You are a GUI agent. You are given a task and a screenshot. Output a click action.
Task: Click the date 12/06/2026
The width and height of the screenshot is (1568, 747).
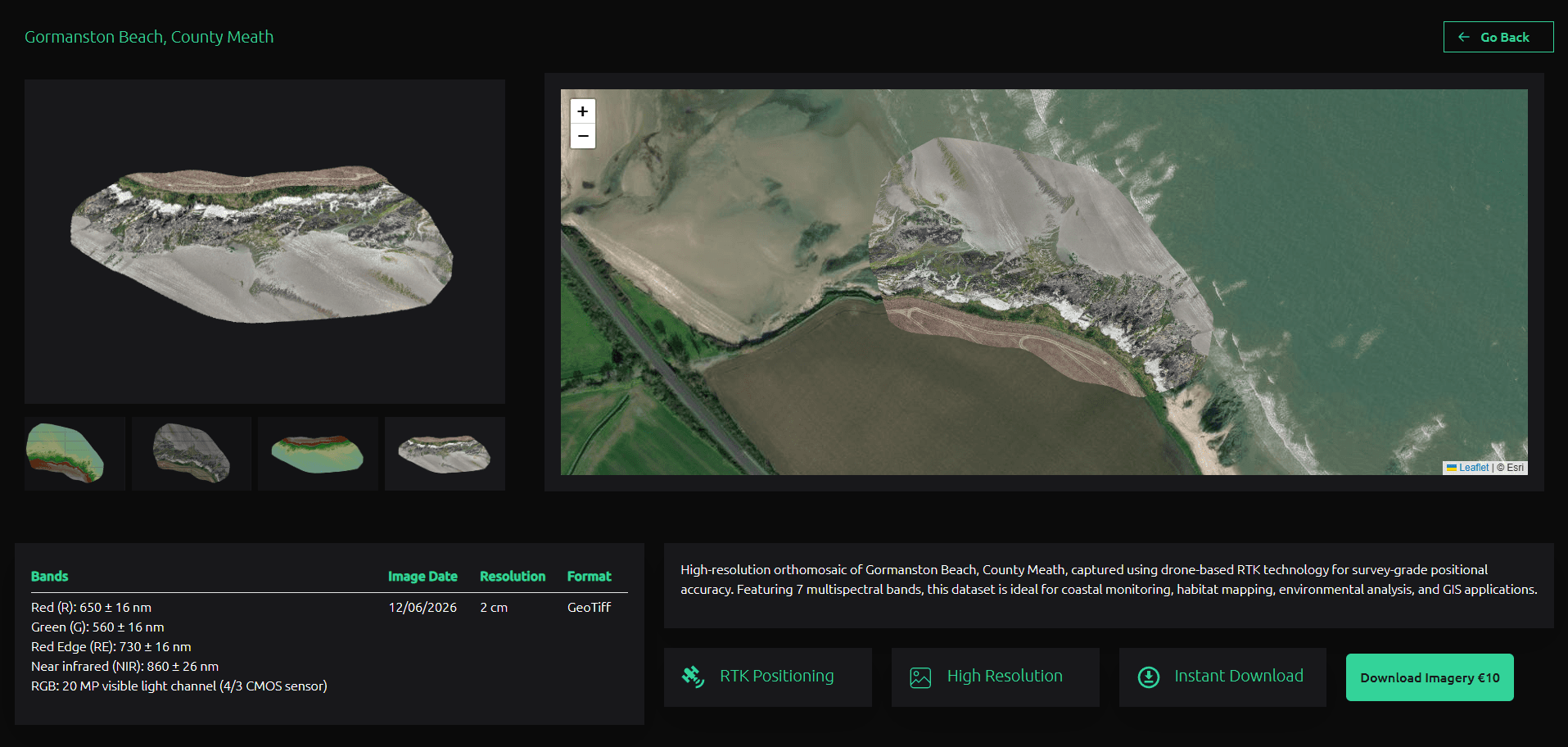[x=423, y=608]
